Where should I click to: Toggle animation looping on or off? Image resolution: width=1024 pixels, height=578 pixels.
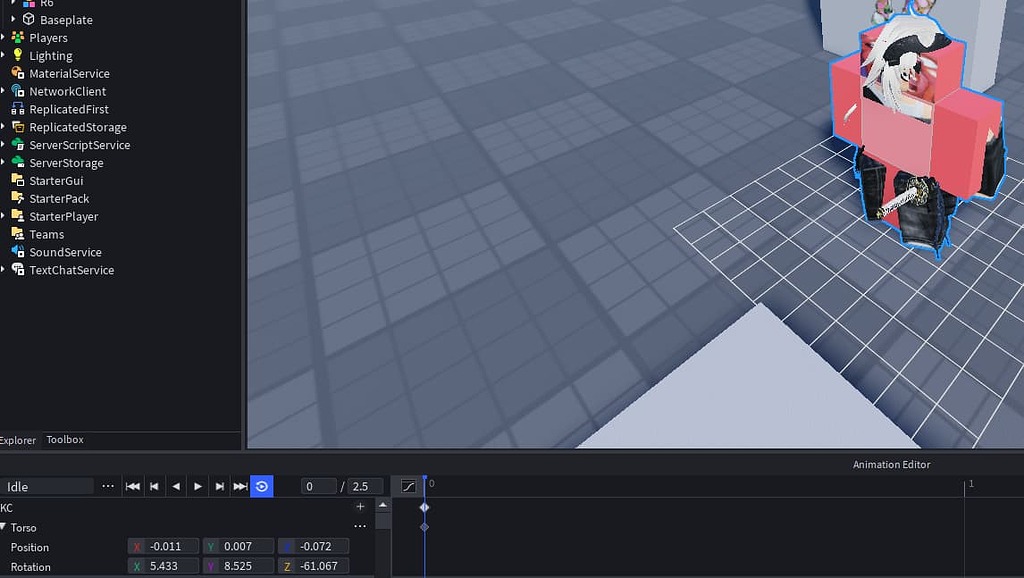(x=261, y=485)
